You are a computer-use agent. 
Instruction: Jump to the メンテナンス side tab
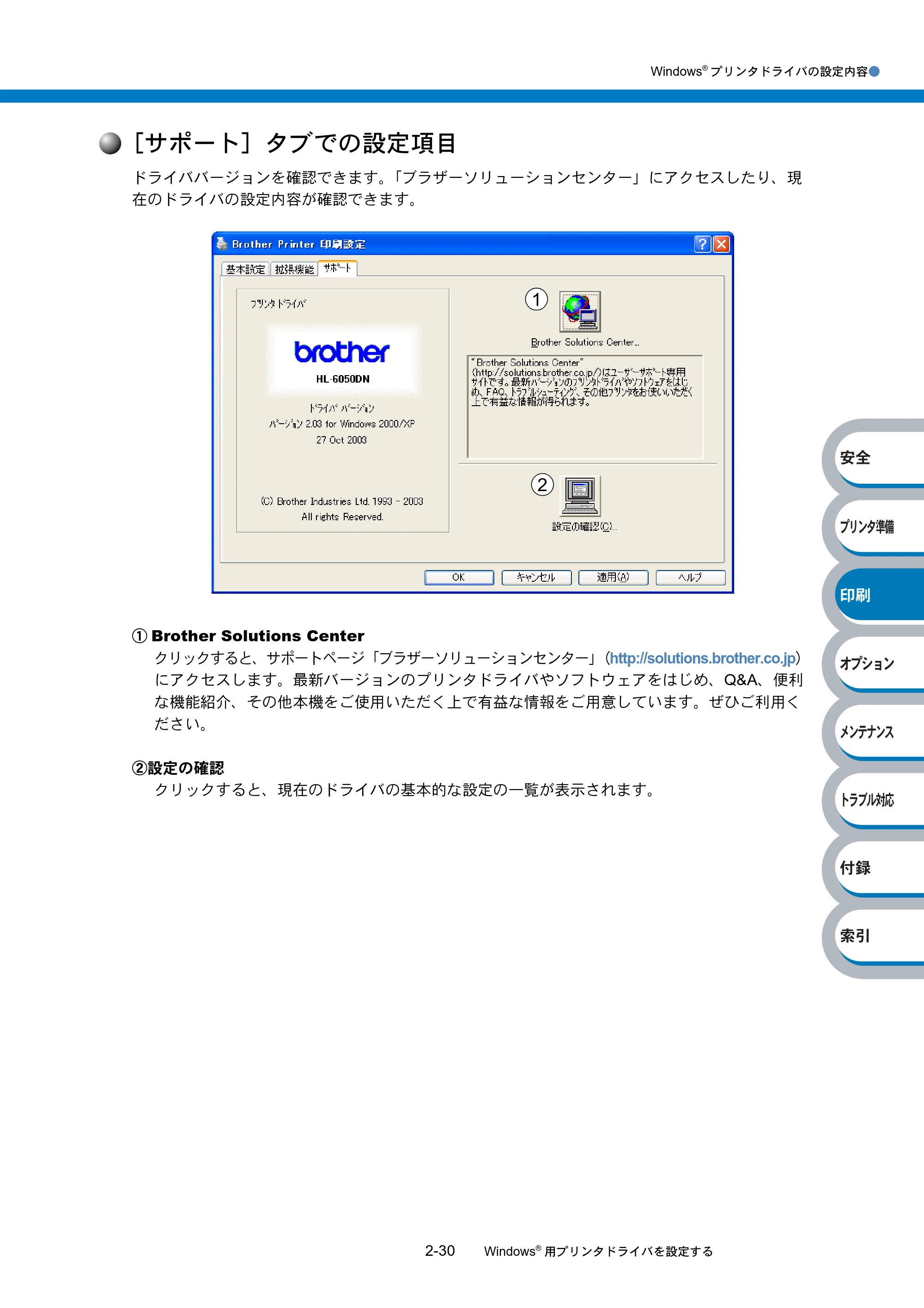tap(880, 731)
